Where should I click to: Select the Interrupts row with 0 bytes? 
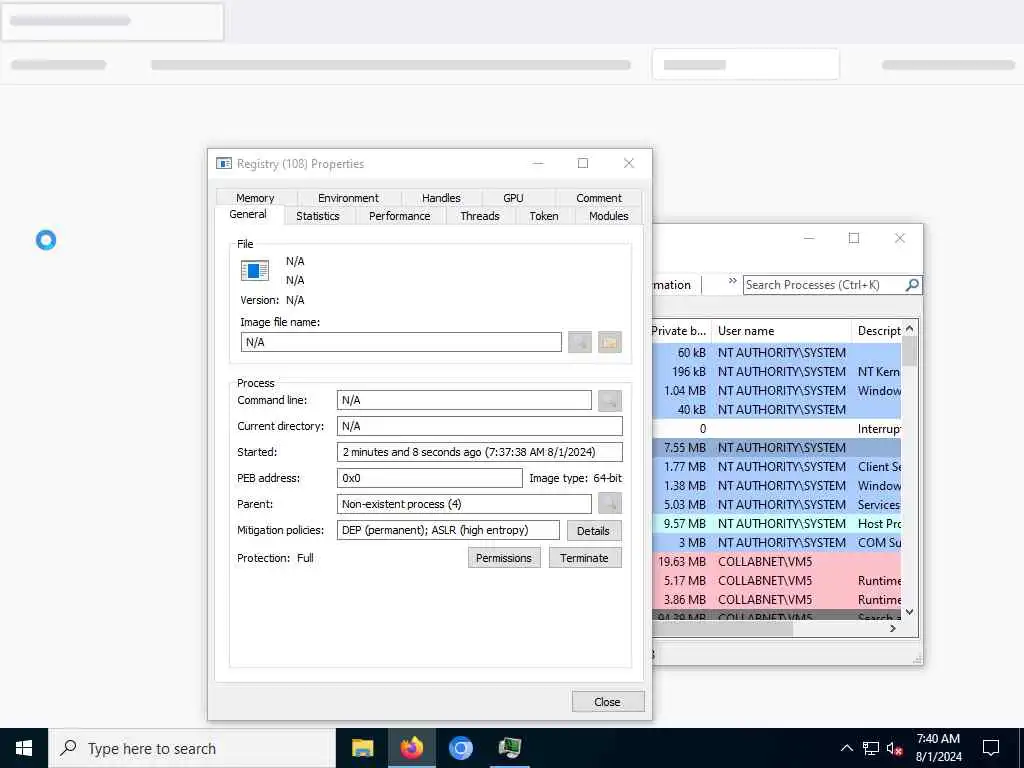(x=776, y=428)
